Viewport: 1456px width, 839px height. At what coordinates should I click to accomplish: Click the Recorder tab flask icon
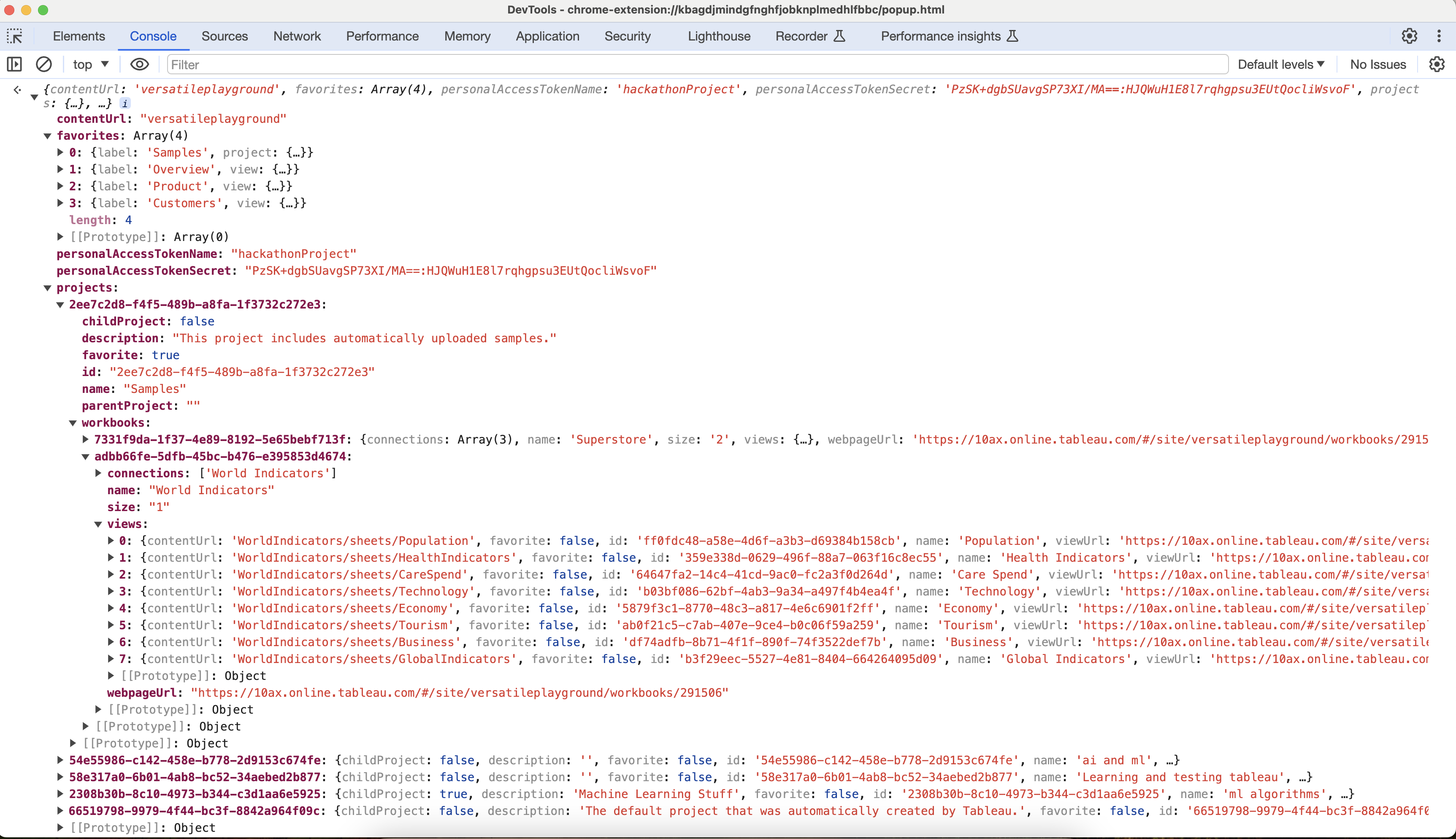(x=839, y=36)
